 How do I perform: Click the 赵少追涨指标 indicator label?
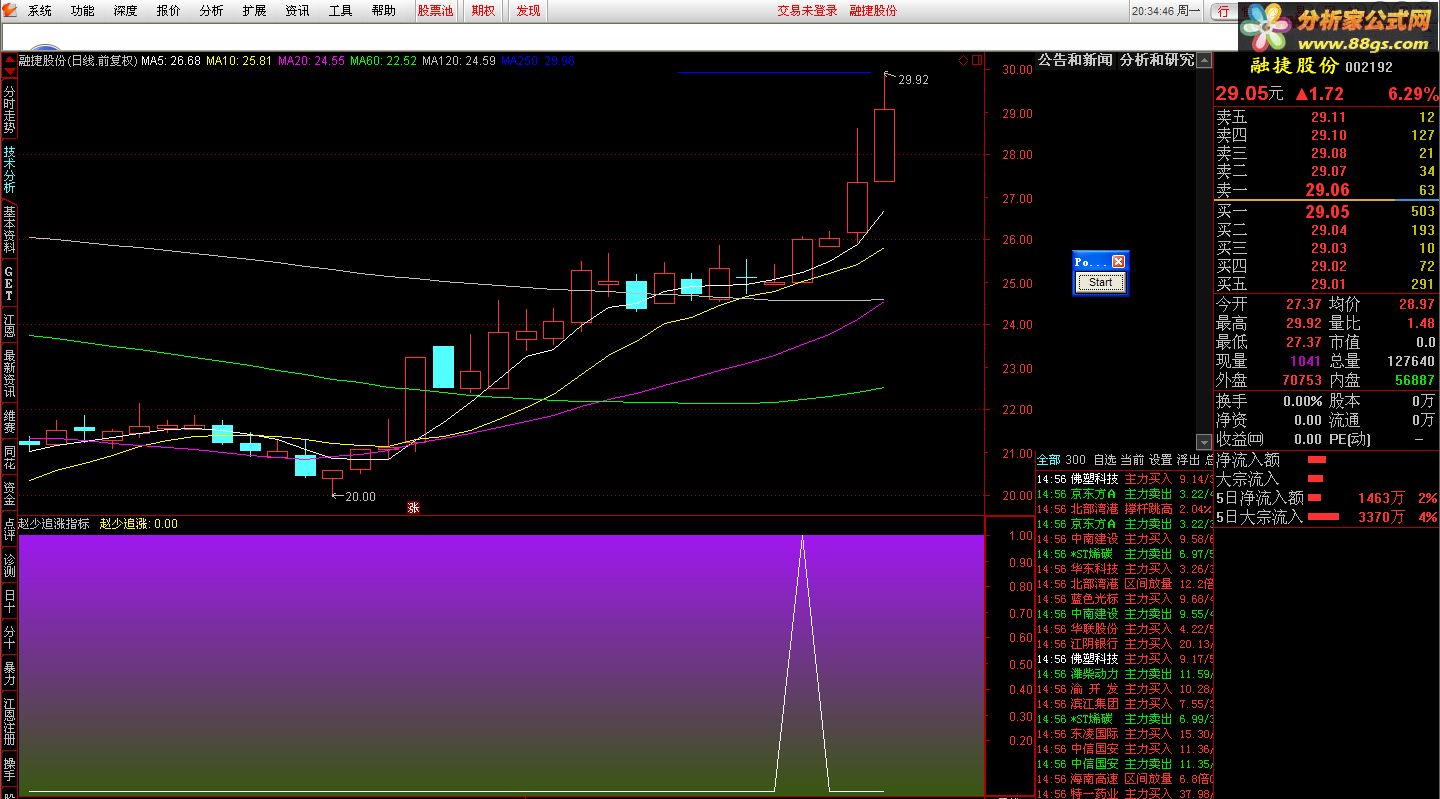(54, 523)
